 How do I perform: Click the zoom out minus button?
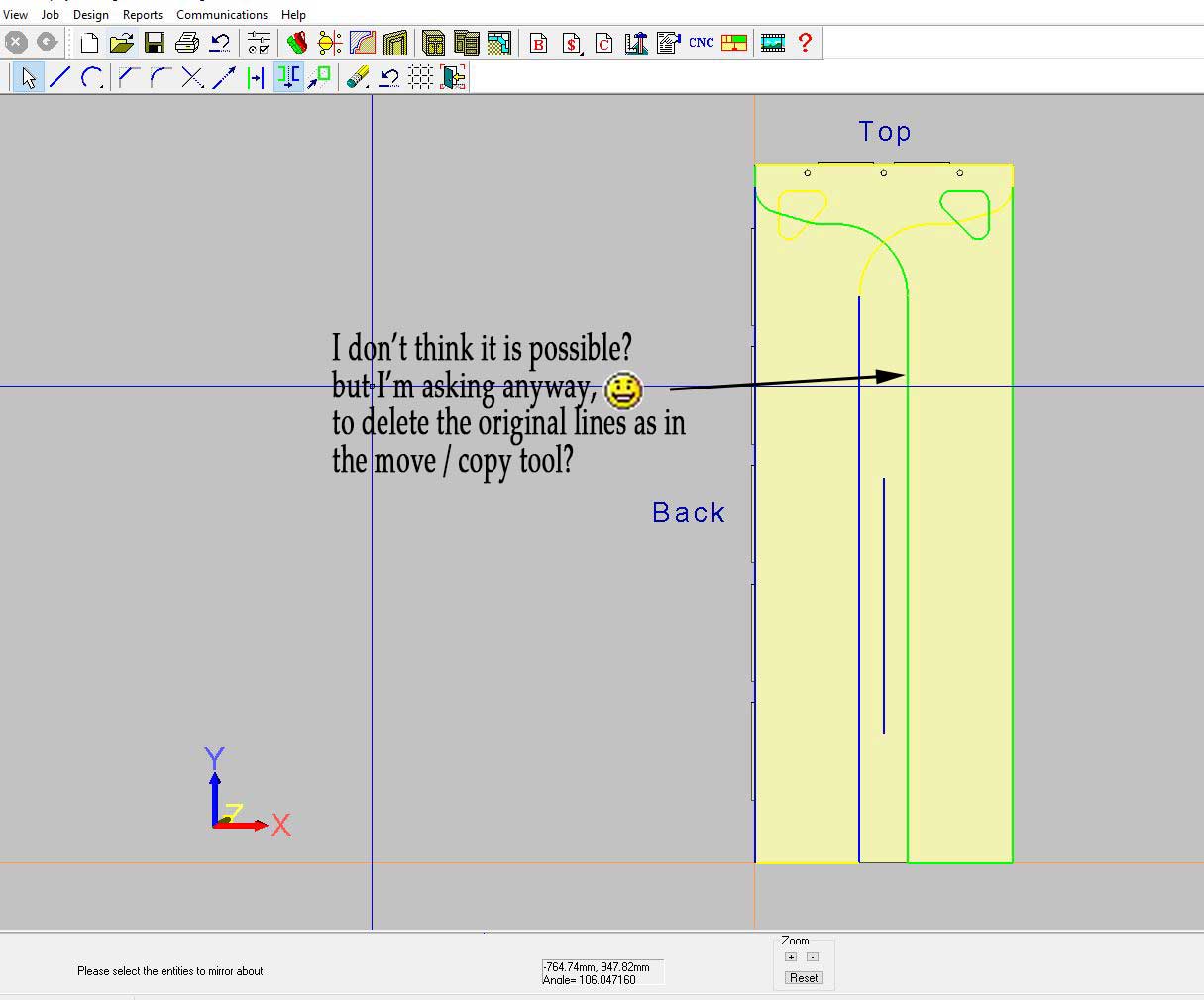pos(813,957)
